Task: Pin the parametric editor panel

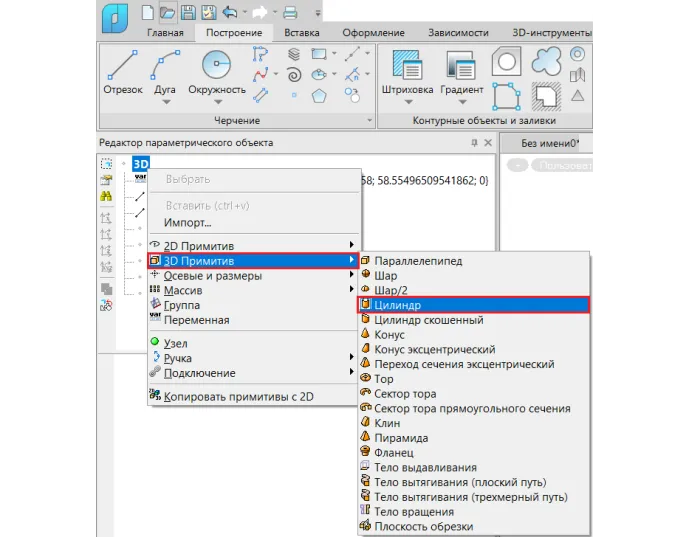Action: click(474, 143)
